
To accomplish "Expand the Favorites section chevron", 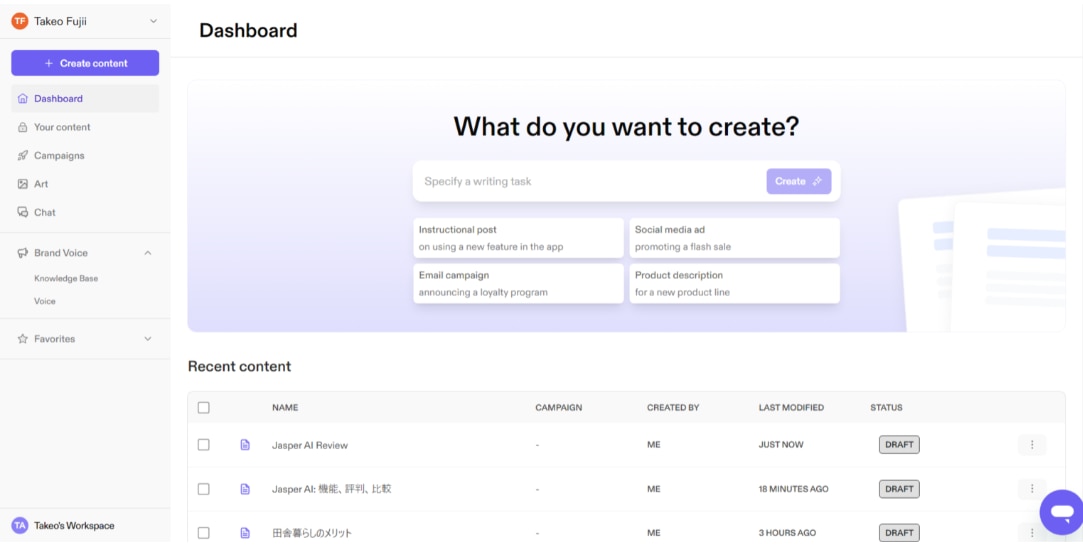I will 148,338.
